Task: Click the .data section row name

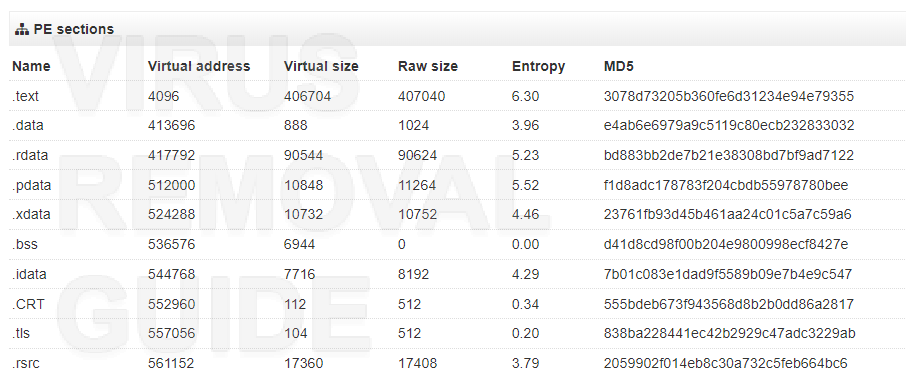Action: click(x=27, y=126)
